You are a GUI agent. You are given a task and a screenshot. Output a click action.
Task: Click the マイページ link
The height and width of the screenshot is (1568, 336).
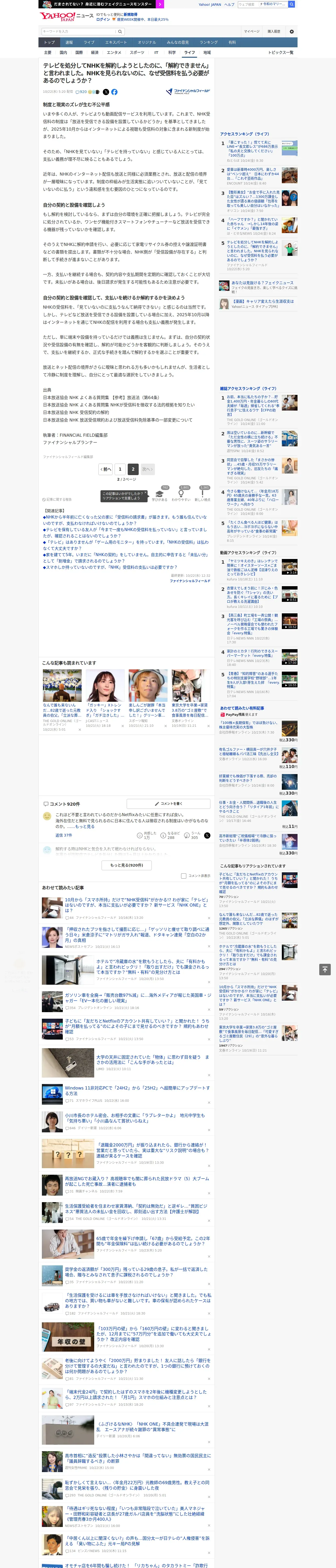tap(251, 32)
